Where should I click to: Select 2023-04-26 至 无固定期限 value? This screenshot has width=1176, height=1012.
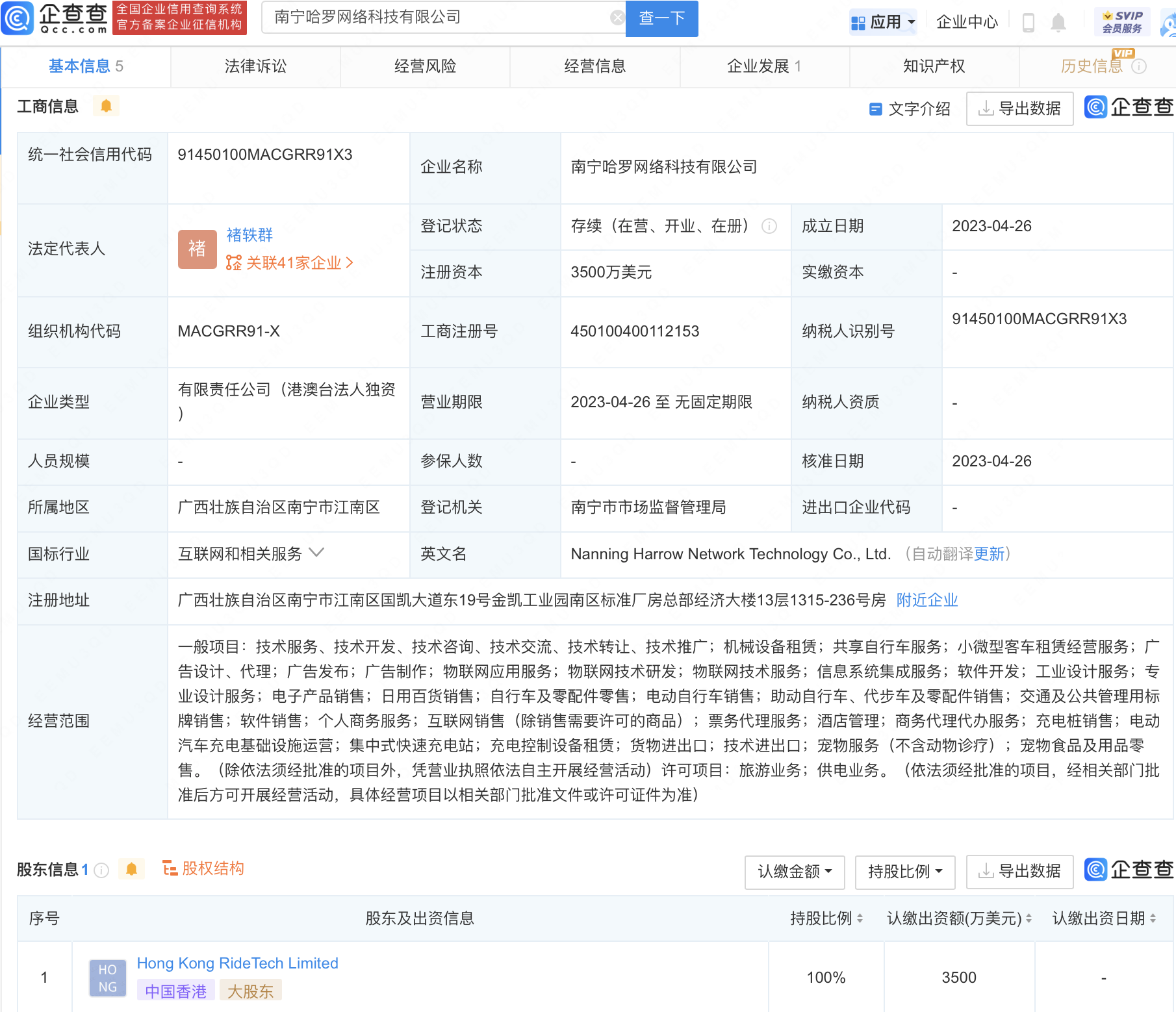[661, 402]
